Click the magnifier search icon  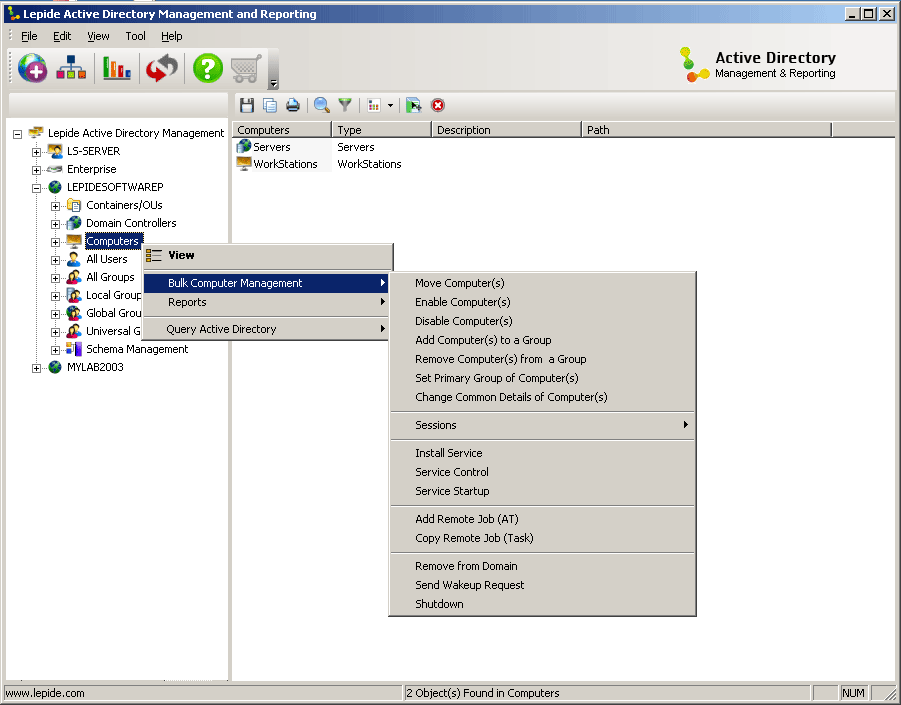point(322,105)
